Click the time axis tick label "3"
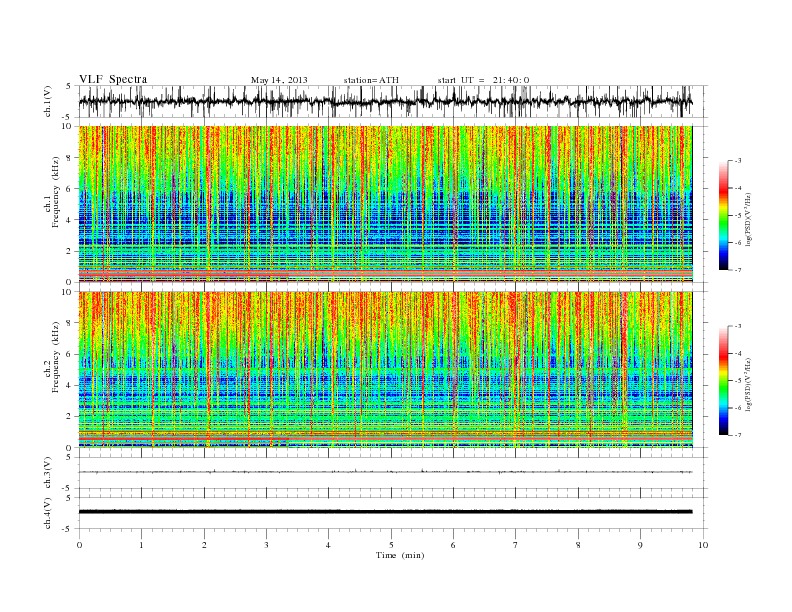Screen dimensions: 792x612 click(x=266, y=545)
